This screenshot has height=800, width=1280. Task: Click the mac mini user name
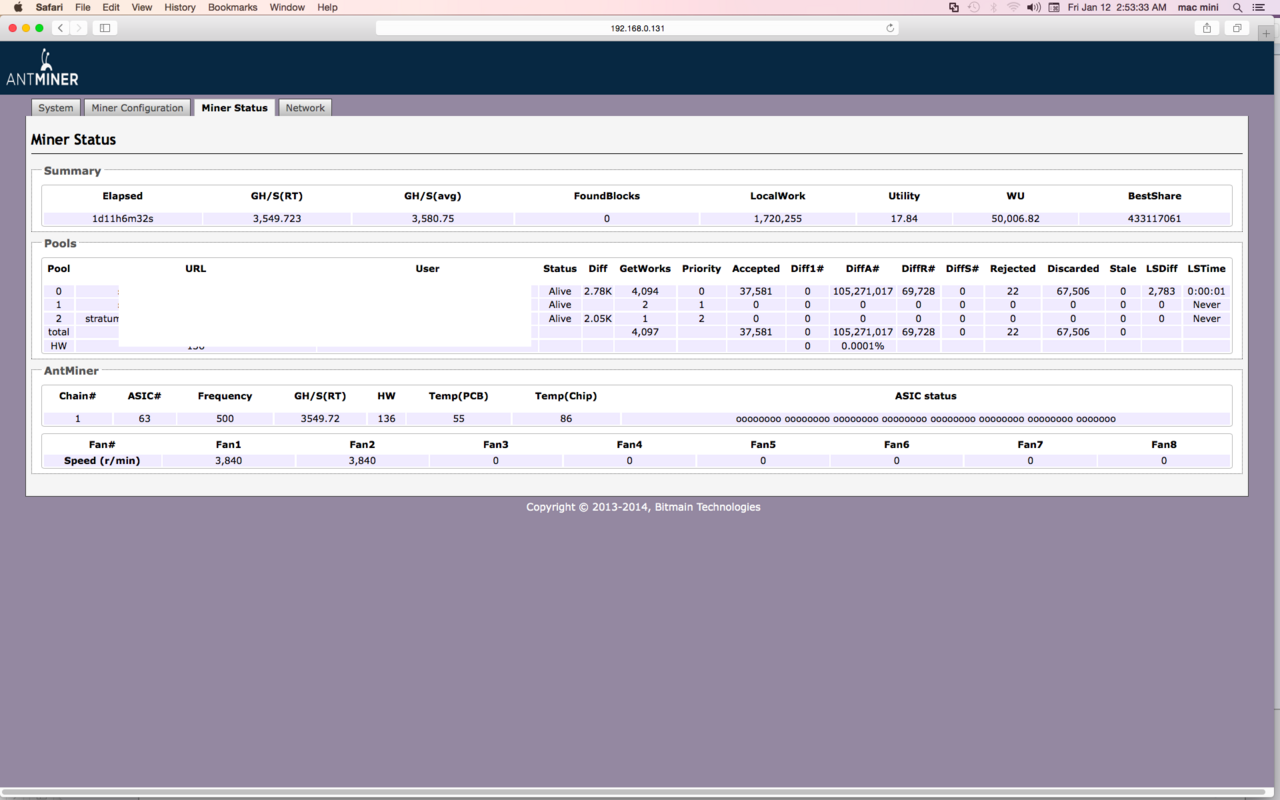pos(1198,7)
